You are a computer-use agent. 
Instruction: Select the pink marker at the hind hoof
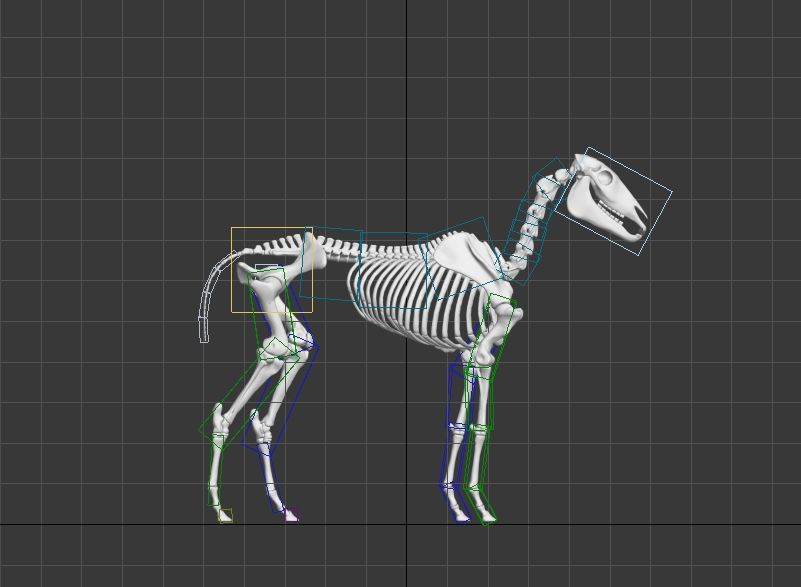point(290,515)
